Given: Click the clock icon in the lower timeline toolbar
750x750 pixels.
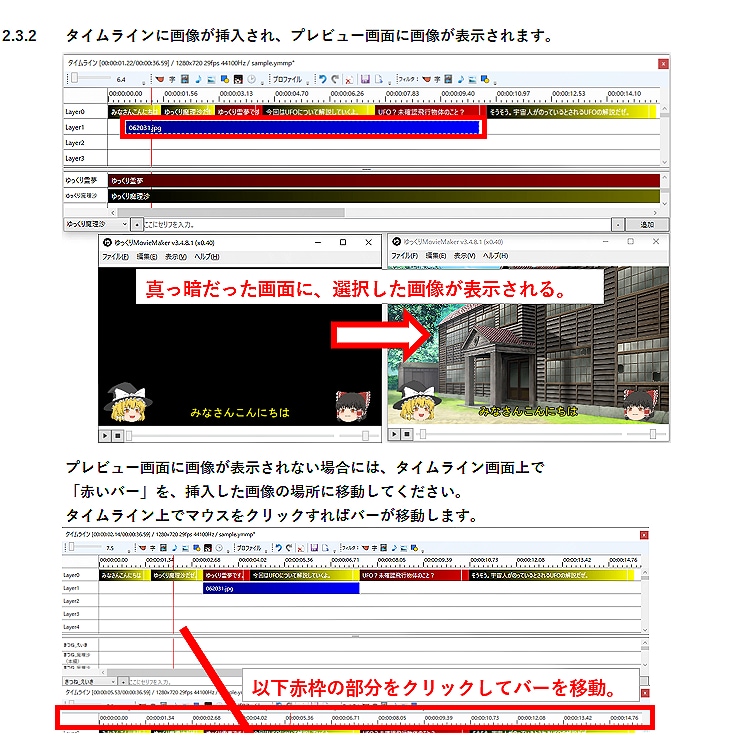Looking at the screenshot, I should click(219, 548).
